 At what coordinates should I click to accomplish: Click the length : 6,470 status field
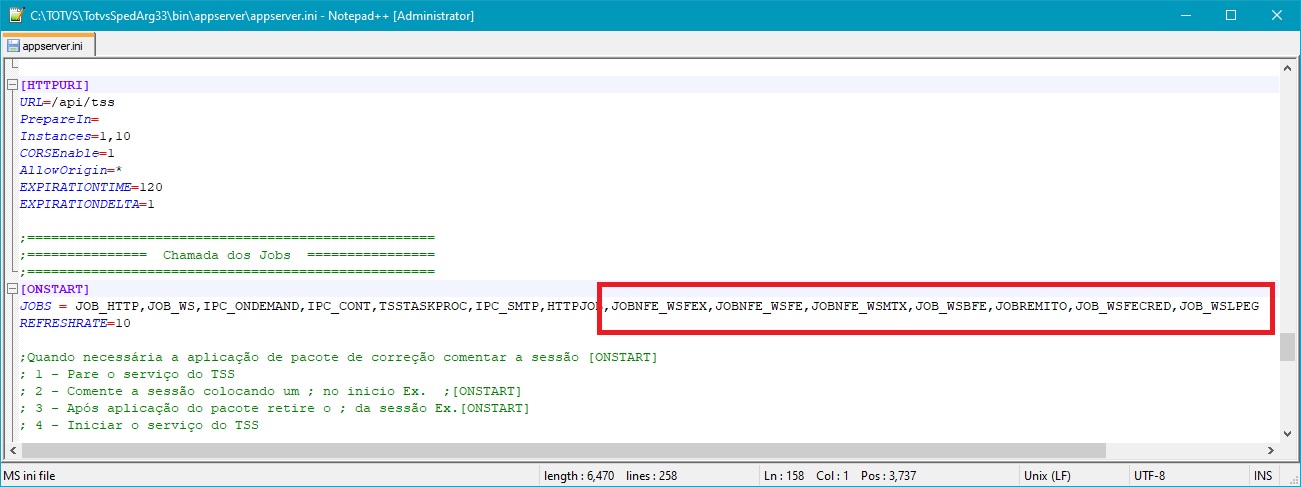579,476
